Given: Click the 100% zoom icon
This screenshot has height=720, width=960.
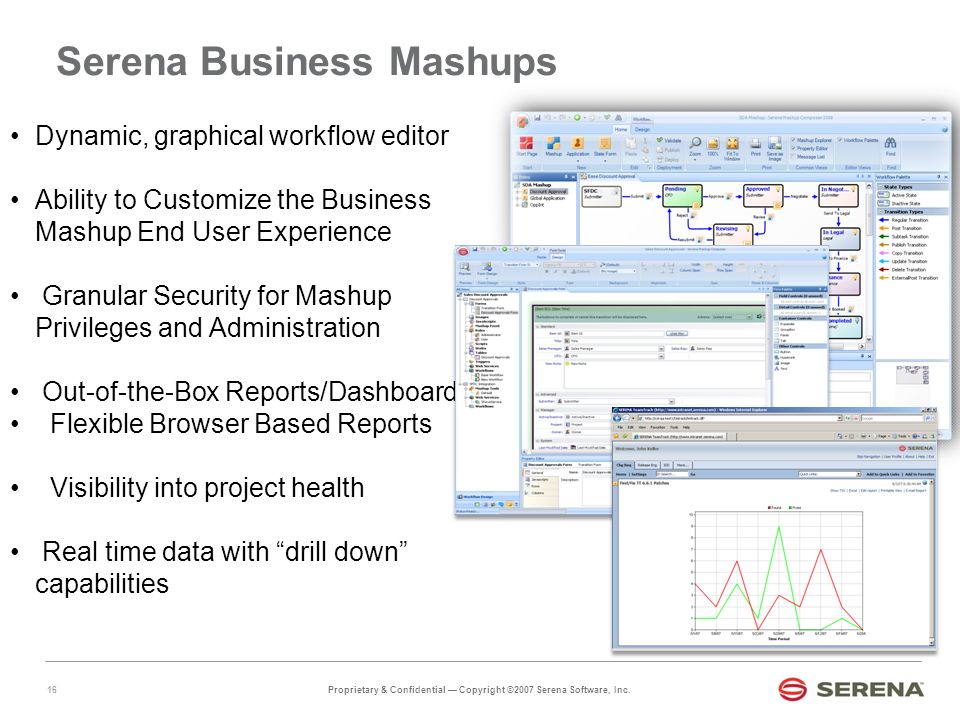Looking at the screenshot, I should 713,143.
